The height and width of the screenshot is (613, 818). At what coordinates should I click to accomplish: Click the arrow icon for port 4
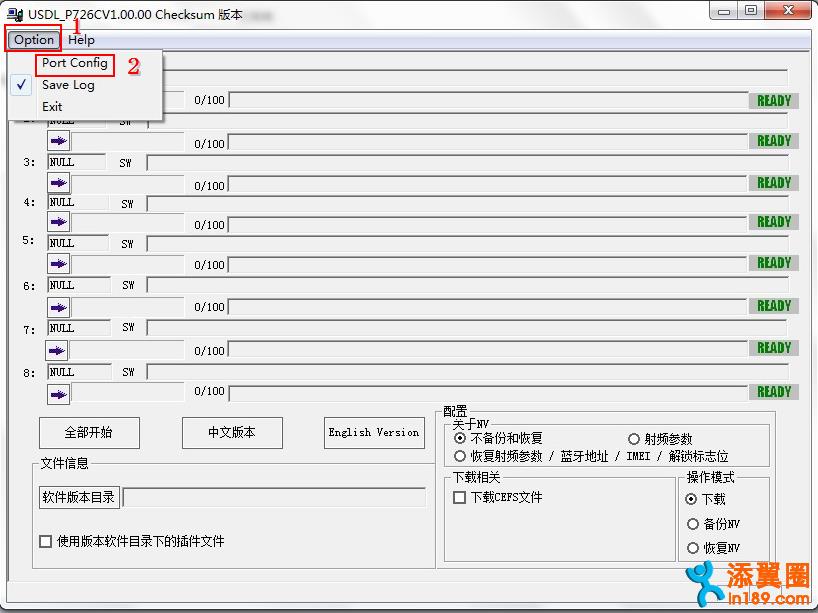tap(59, 222)
